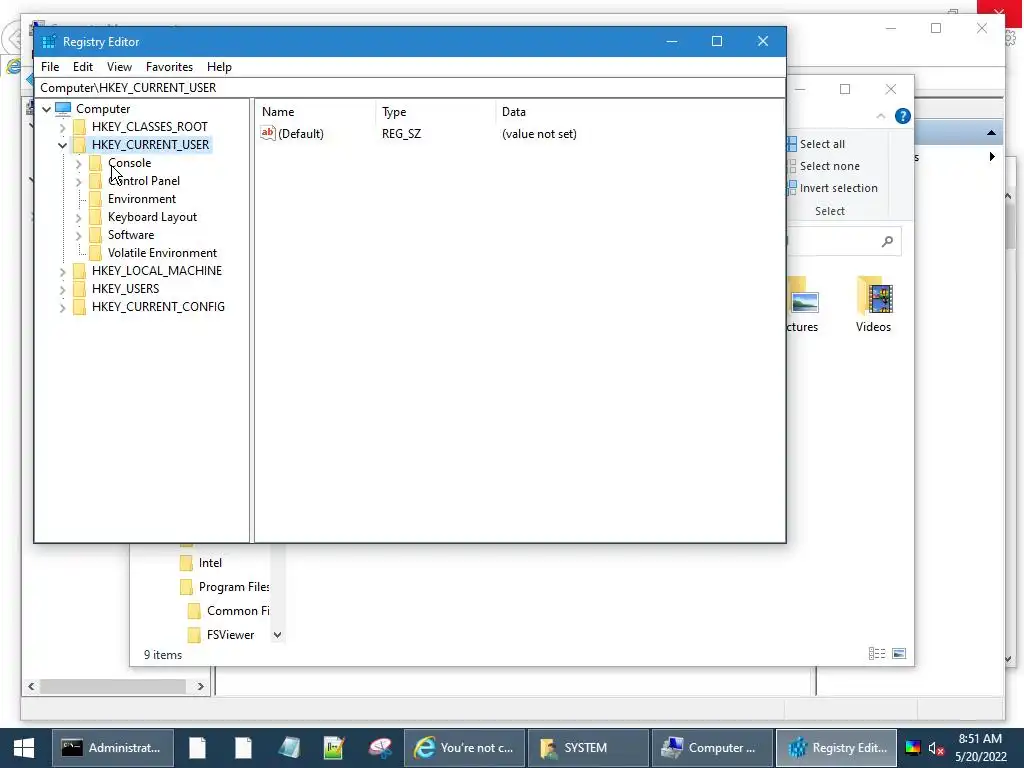Switch Explorer to large icons view
Image resolution: width=1024 pixels, height=768 pixels.
tap(899, 654)
